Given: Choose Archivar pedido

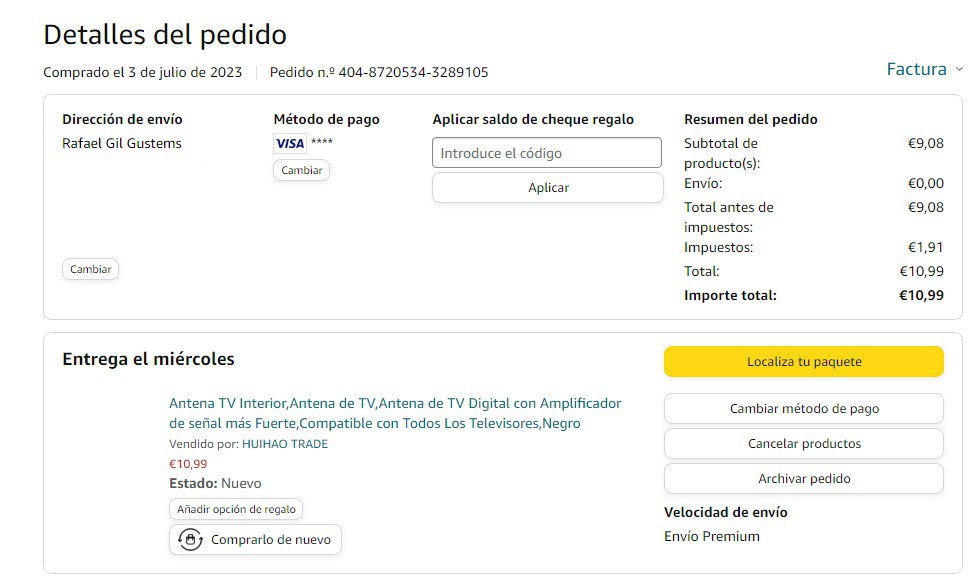Looking at the screenshot, I should (x=803, y=478).
